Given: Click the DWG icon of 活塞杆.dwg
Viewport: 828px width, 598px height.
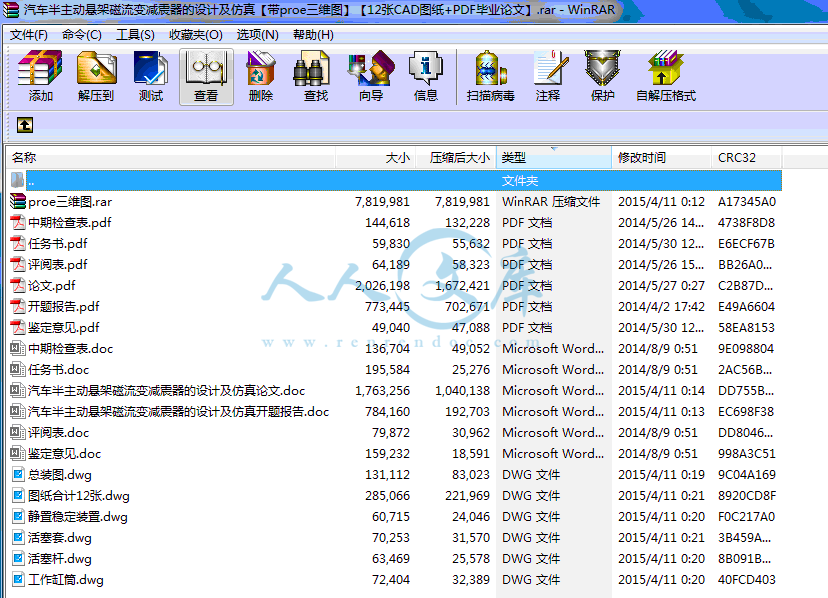Looking at the screenshot, I should coord(18,558).
